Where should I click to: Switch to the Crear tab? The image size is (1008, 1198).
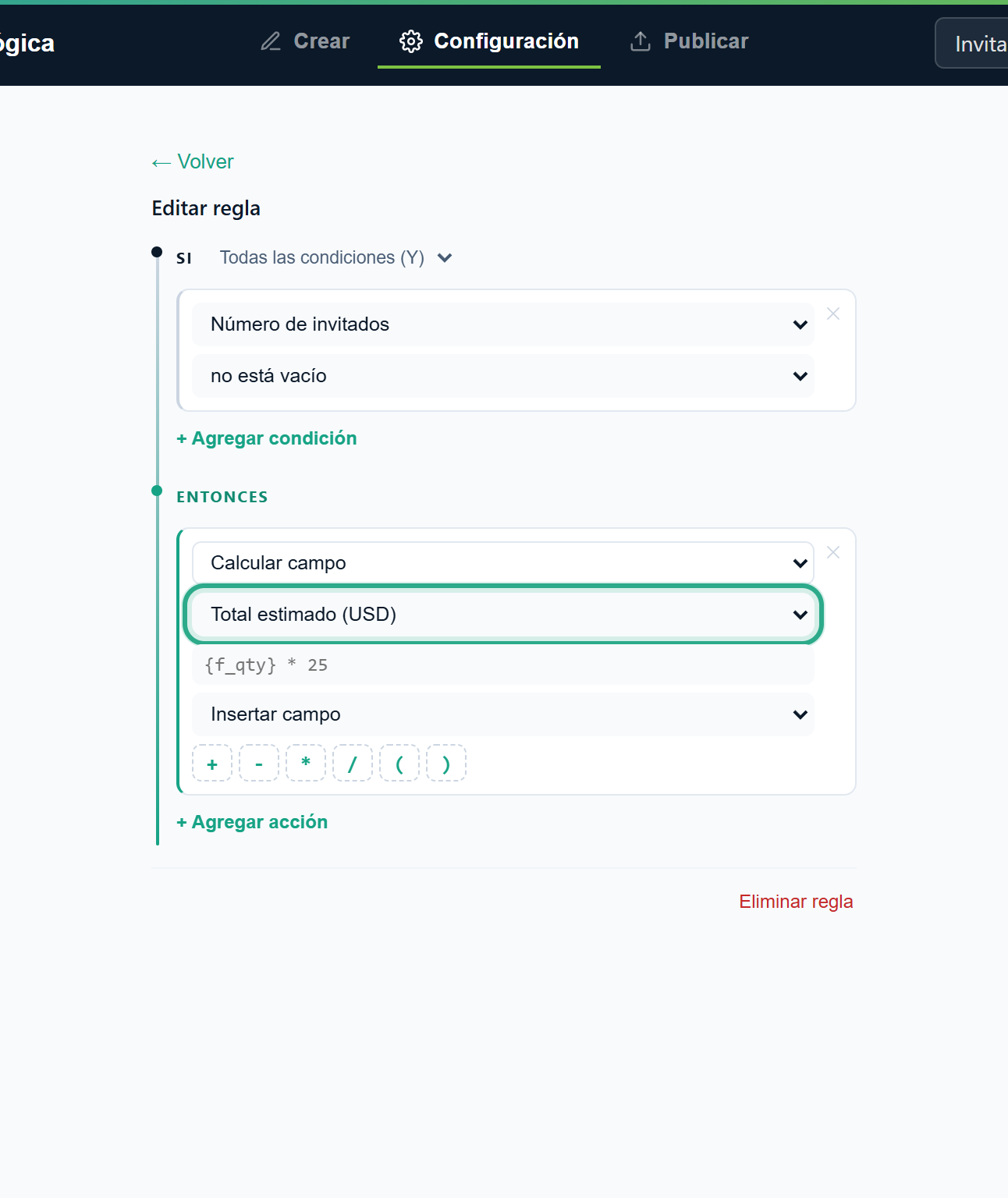pyautogui.click(x=305, y=41)
